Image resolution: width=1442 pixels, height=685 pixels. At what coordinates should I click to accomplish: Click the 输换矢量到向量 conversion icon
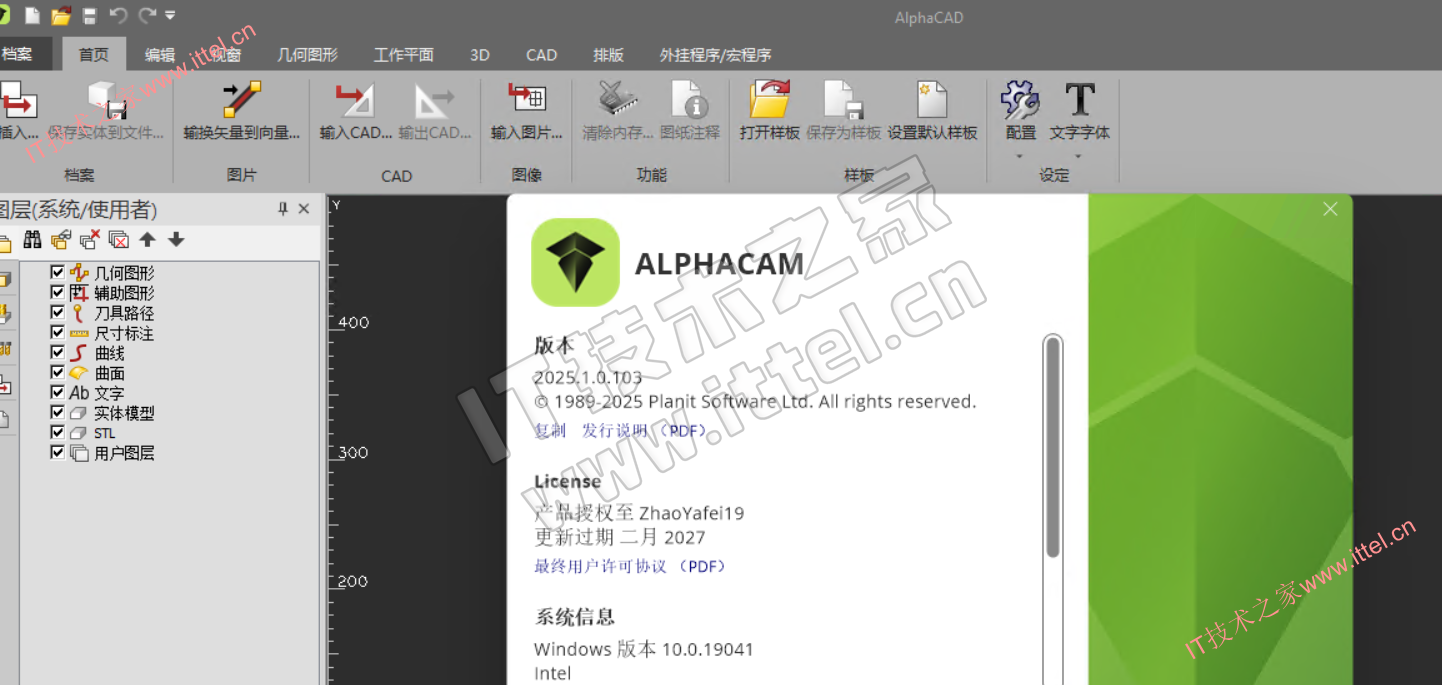tap(241, 102)
